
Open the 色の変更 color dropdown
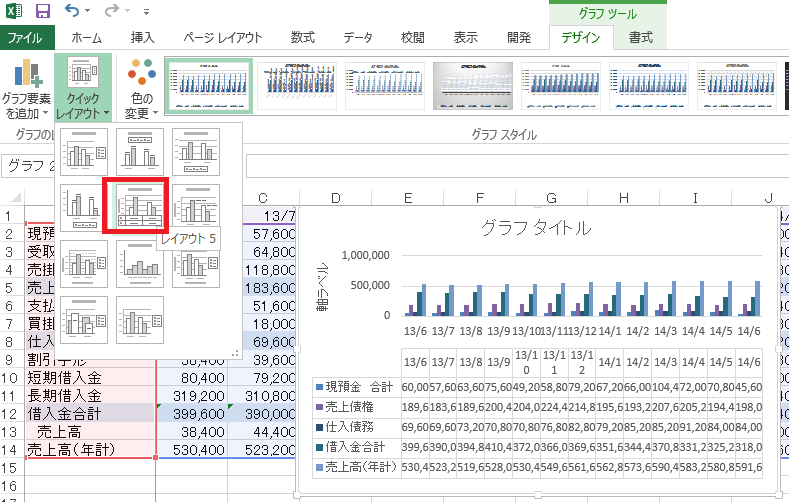141,90
